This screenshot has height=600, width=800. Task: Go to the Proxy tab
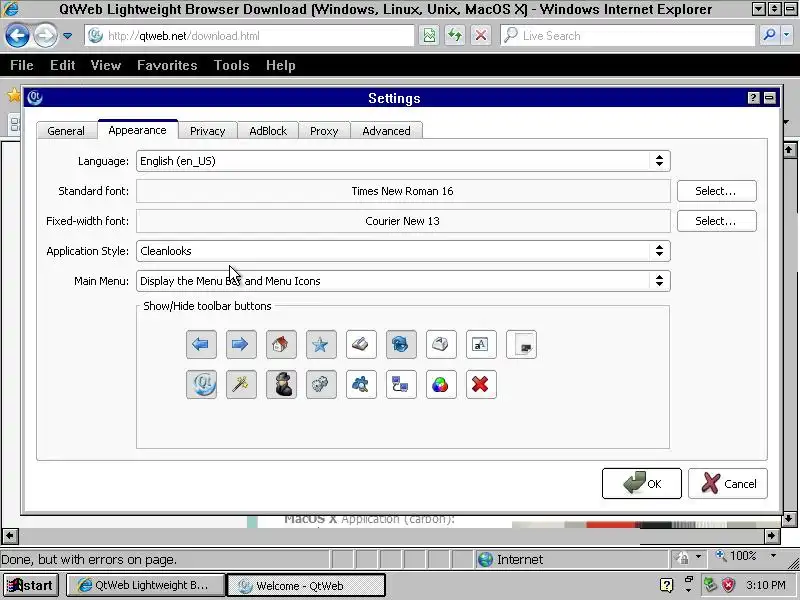coord(324,131)
